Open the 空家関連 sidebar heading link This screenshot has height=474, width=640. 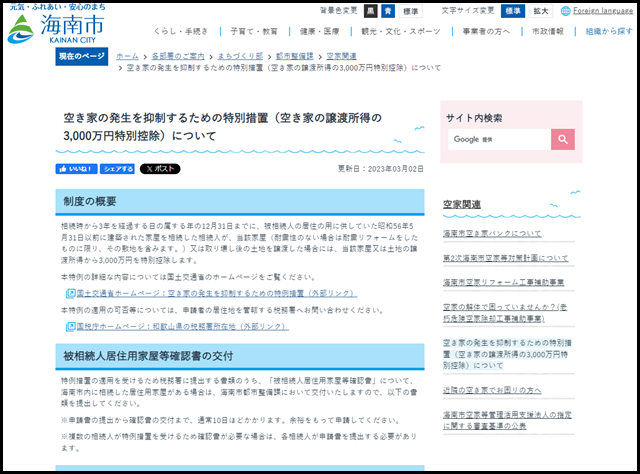pos(462,205)
